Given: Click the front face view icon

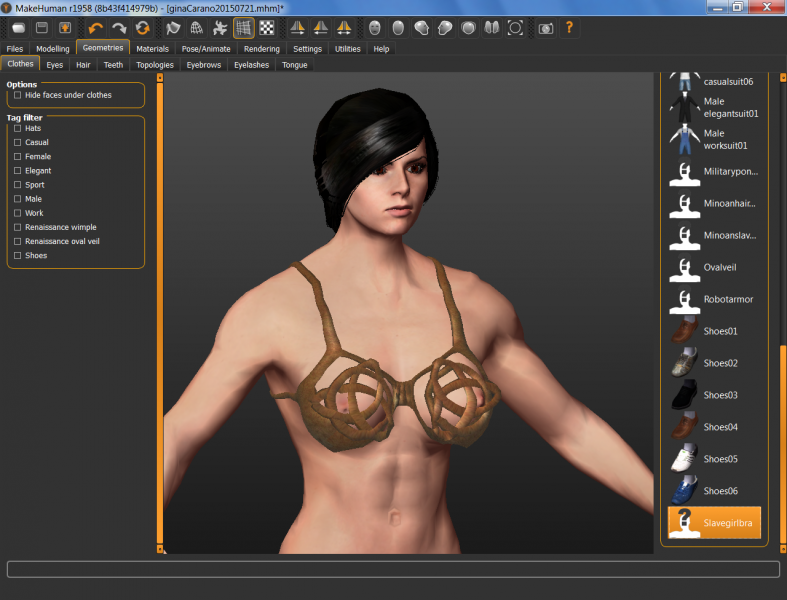Looking at the screenshot, I should pos(374,28).
